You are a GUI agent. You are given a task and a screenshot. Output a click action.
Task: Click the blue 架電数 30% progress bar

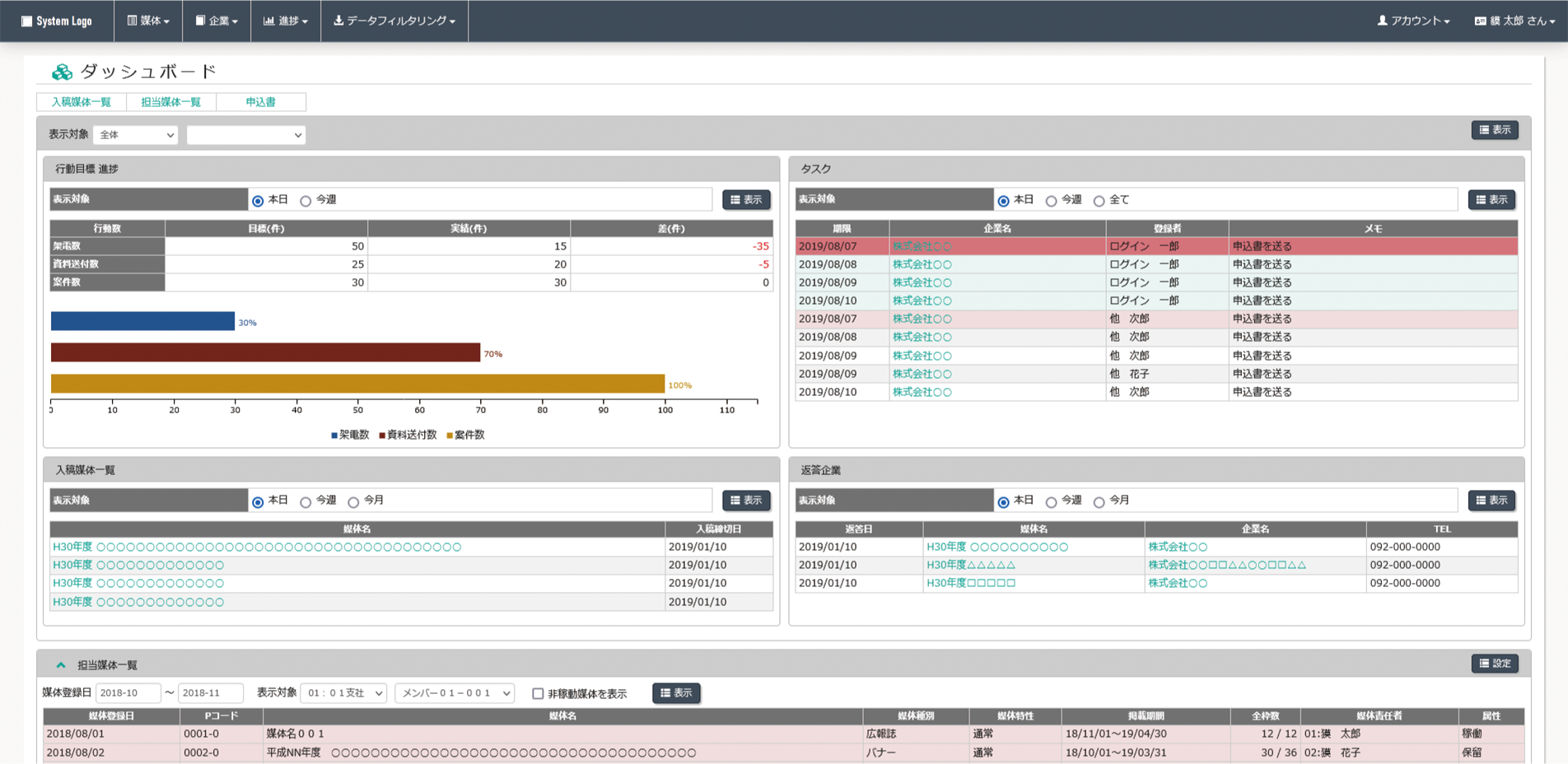pyautogui.click(x=142, y=321)
